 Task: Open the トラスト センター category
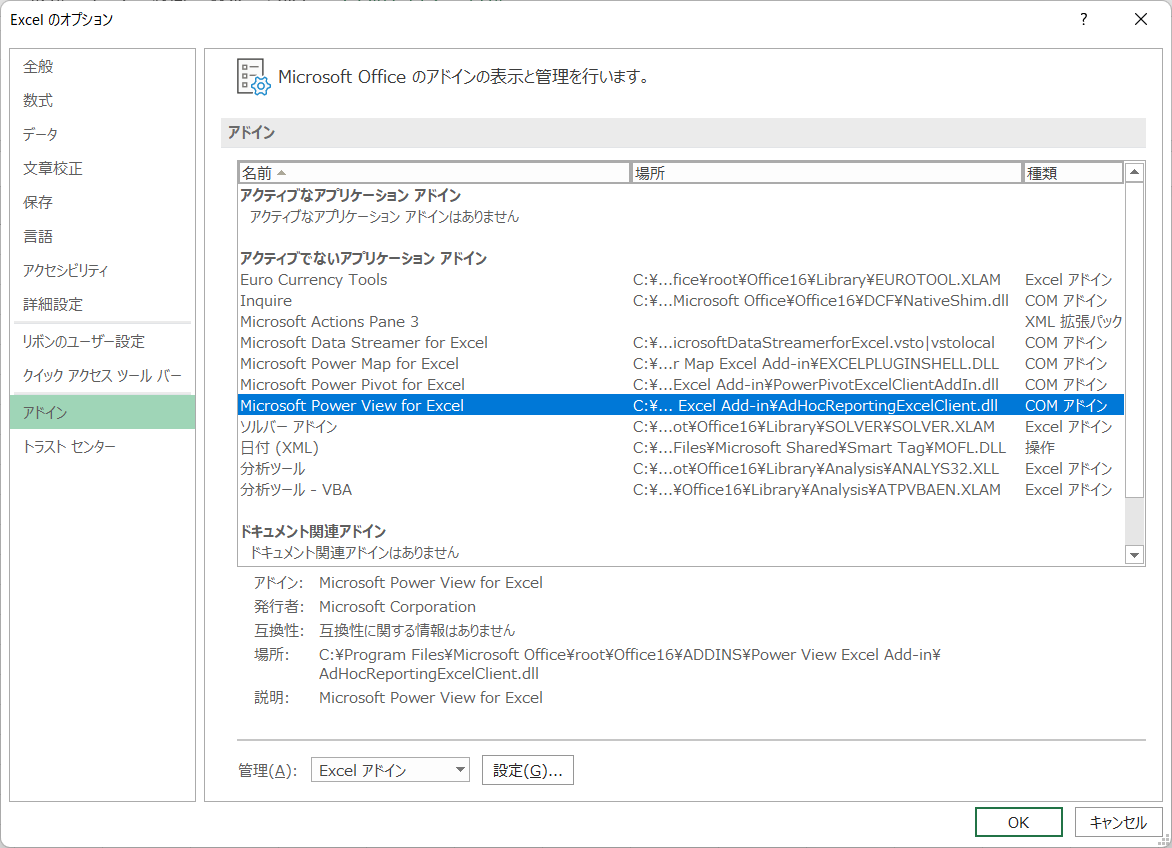(x=102, y=446)
